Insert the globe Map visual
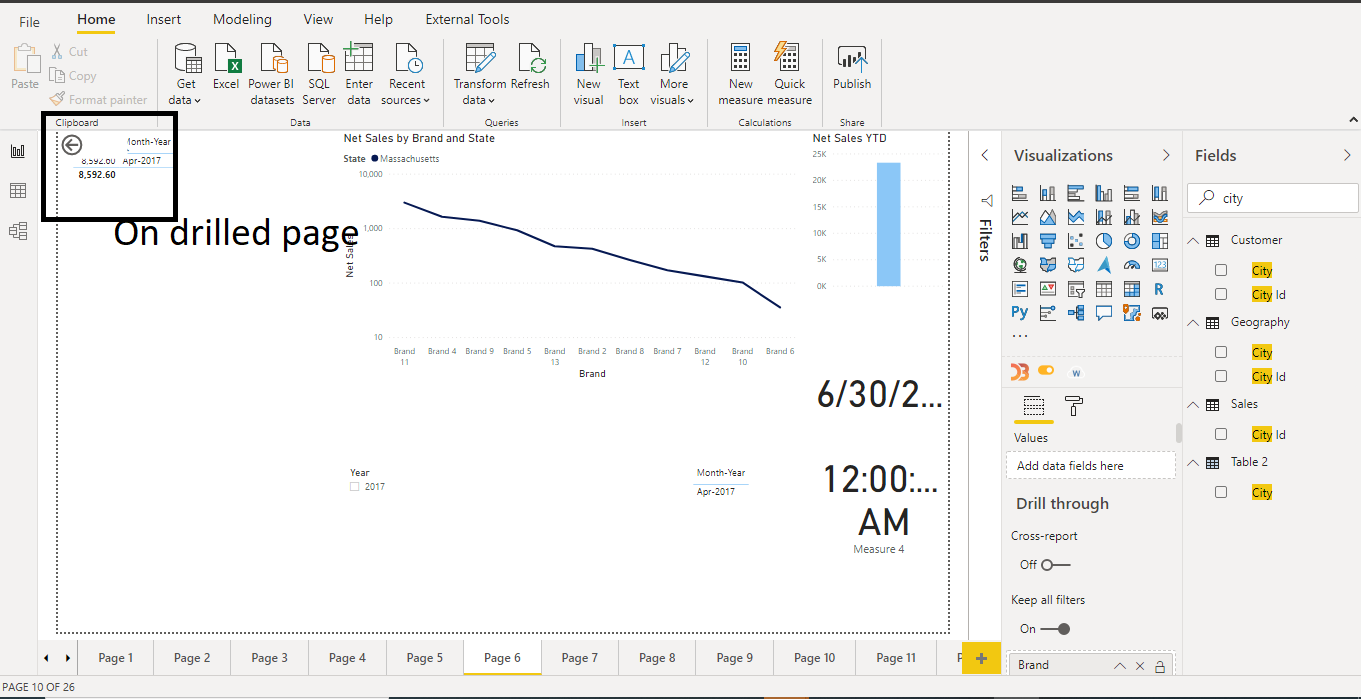Image resolution: width=1361 pixels, height=699 pixels. tap(1020, 265)
